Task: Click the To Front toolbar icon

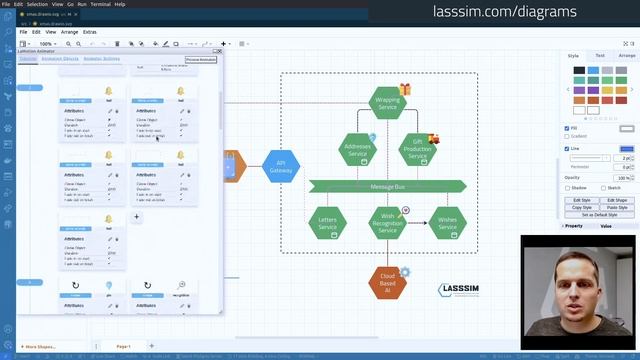Action: click(131, 44)
